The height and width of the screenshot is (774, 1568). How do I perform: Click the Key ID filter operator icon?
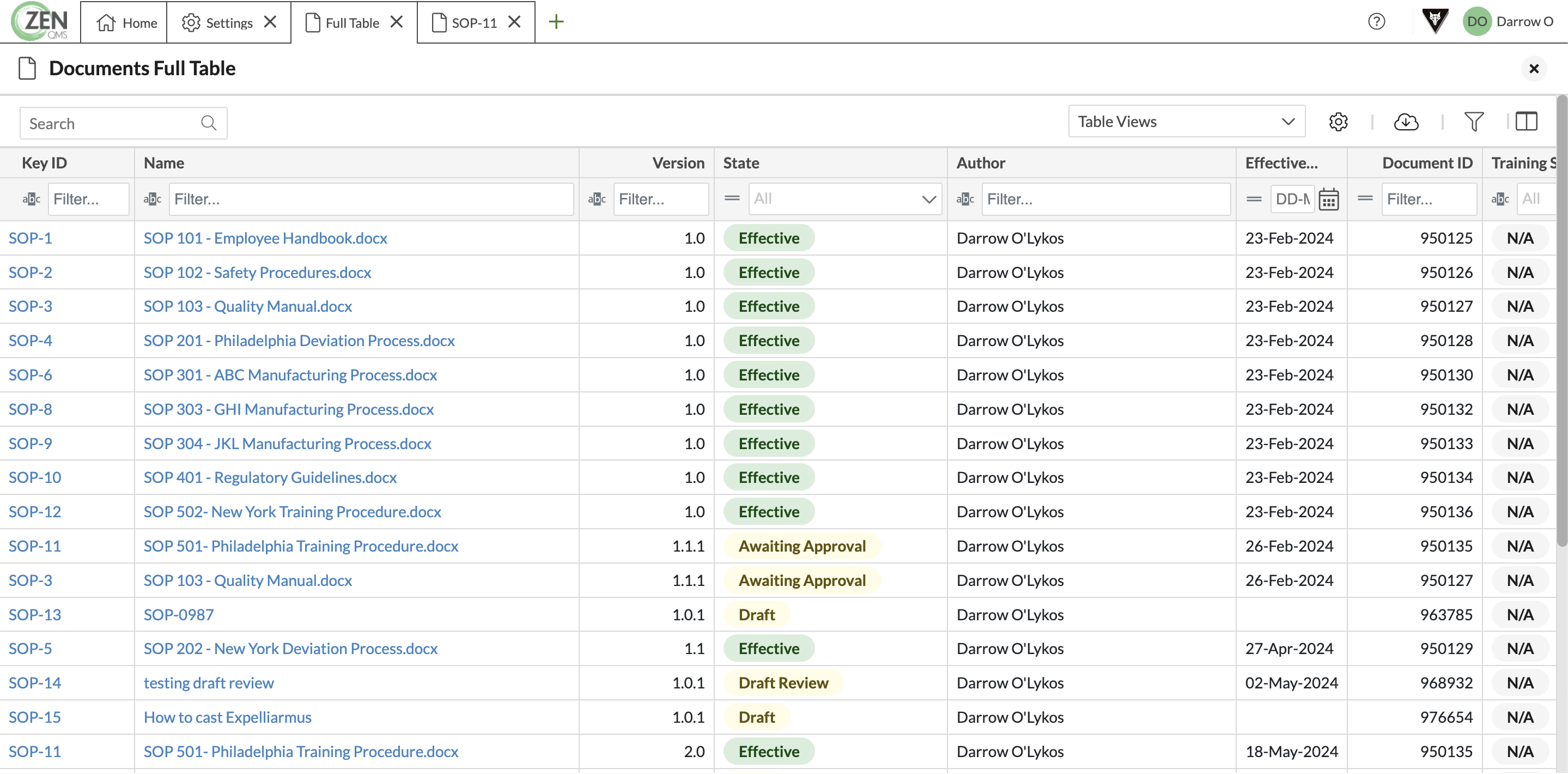tap(31, 199)
